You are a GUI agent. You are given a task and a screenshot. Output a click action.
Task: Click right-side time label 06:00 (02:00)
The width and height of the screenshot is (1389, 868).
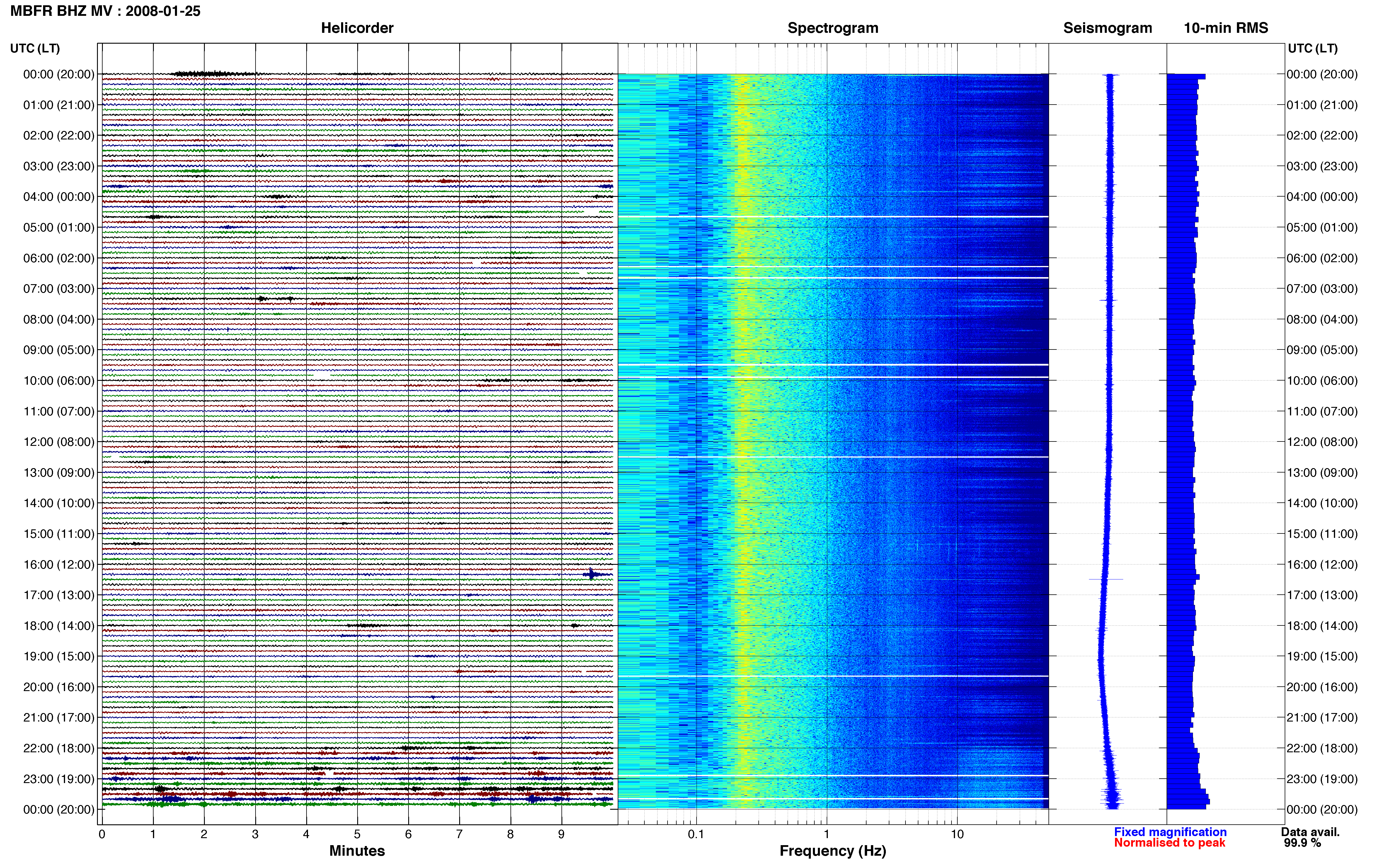tap(1322, 258)
